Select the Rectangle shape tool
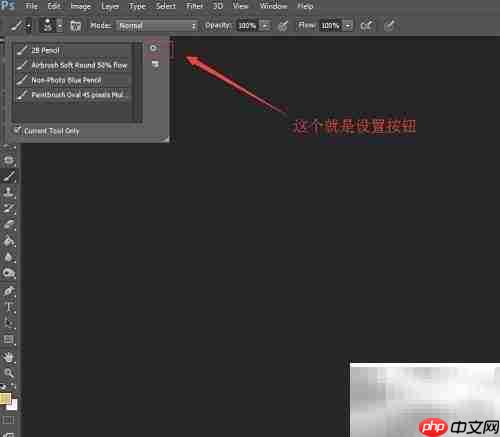 pyautogui.click(x=9, y=340)
